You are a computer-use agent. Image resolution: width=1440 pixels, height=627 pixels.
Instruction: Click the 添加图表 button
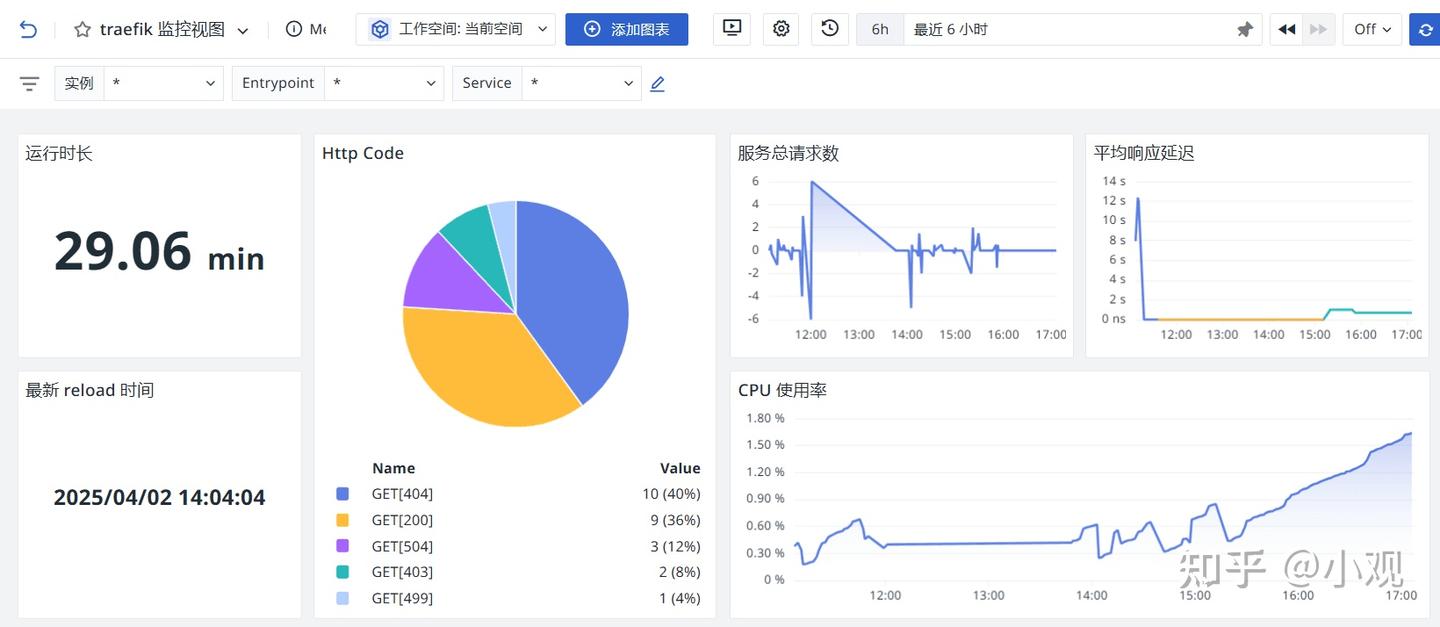(x=627, y=29)
